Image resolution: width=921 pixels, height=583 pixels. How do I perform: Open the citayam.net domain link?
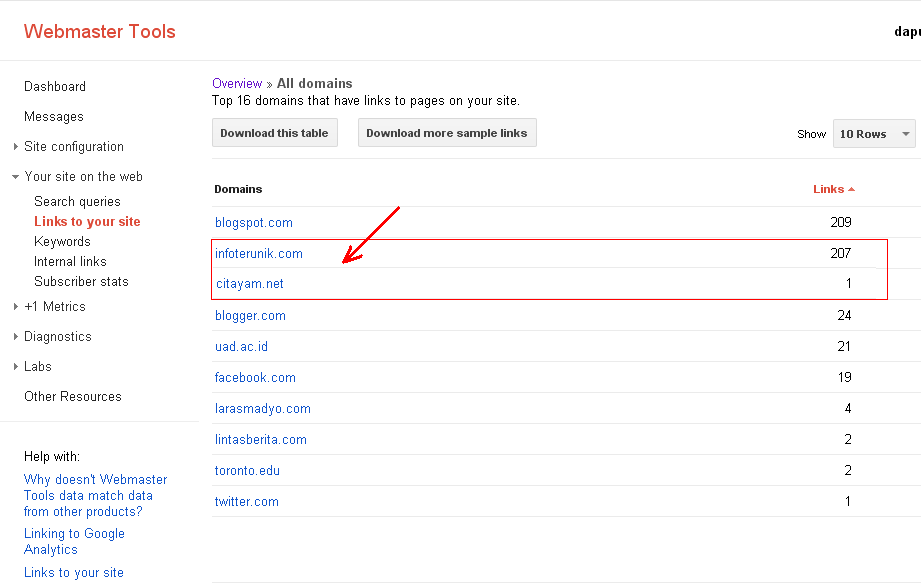[250, 284]
